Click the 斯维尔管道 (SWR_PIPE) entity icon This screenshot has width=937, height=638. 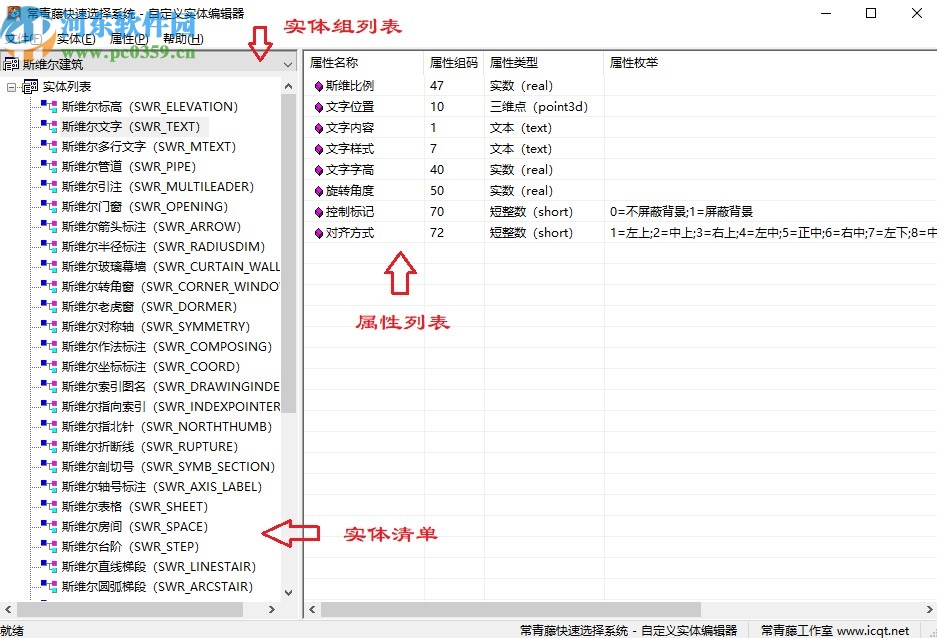pyautogui.click(x=48, y=166)
